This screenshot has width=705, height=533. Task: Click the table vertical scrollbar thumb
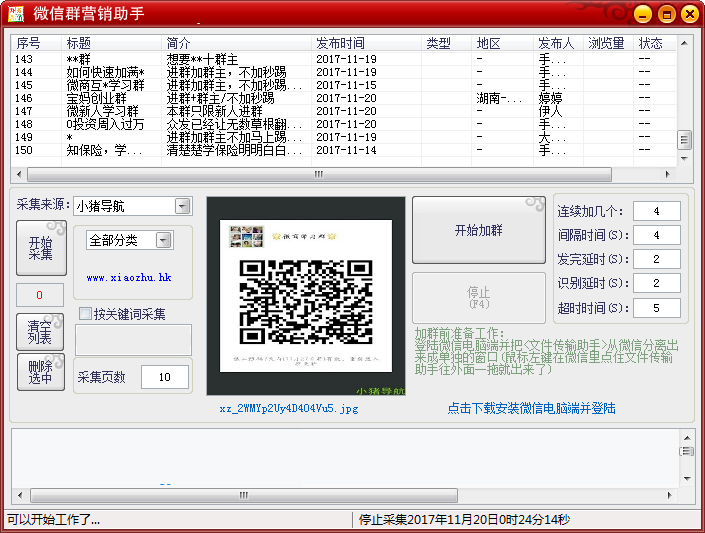click(684, 140)
